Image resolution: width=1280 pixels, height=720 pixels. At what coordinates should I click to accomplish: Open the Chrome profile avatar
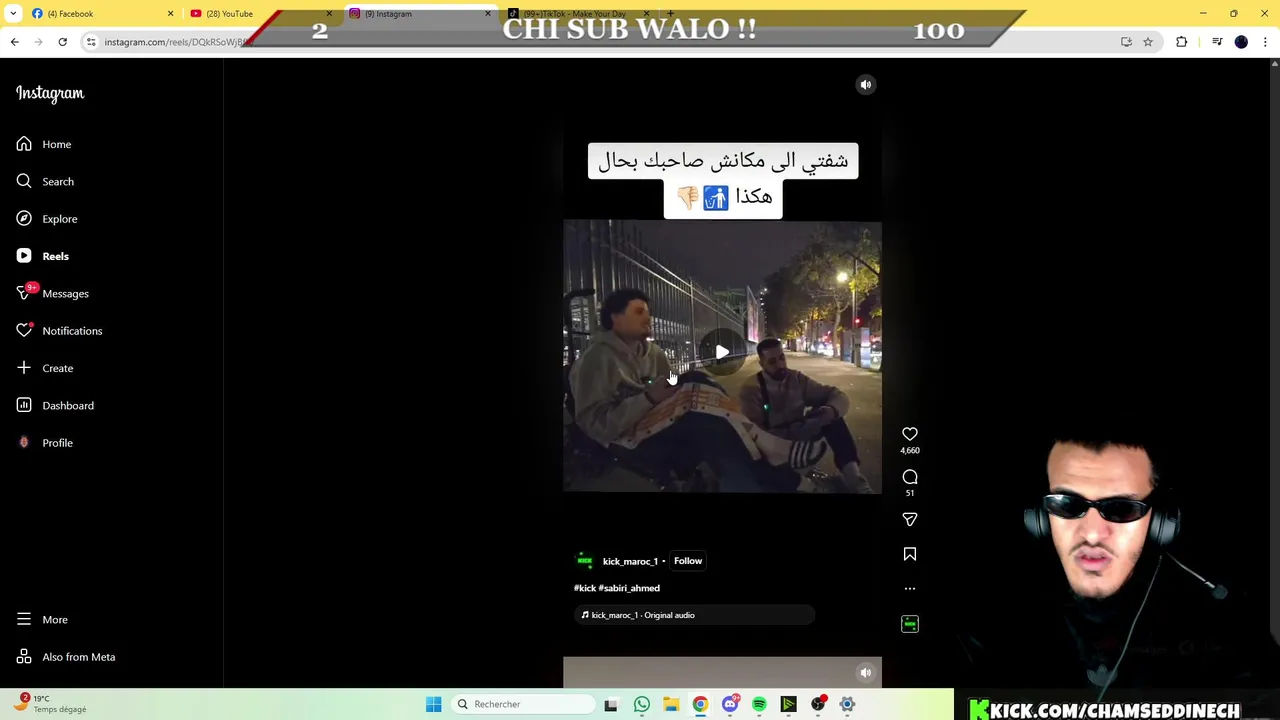tap(1241, 42)
